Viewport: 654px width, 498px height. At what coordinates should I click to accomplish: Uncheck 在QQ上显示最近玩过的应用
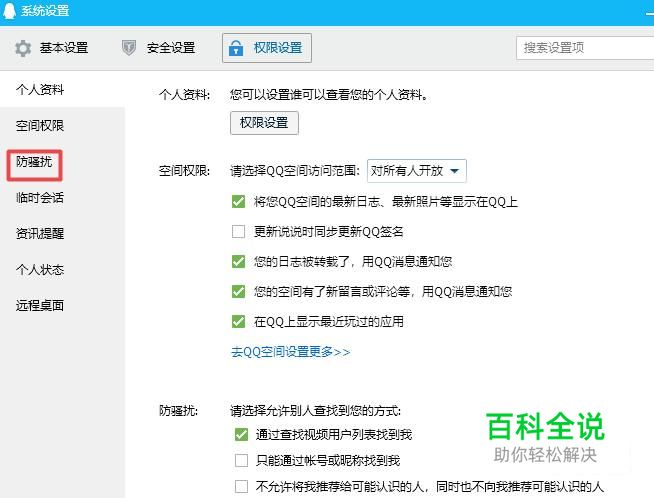[239, 322]
